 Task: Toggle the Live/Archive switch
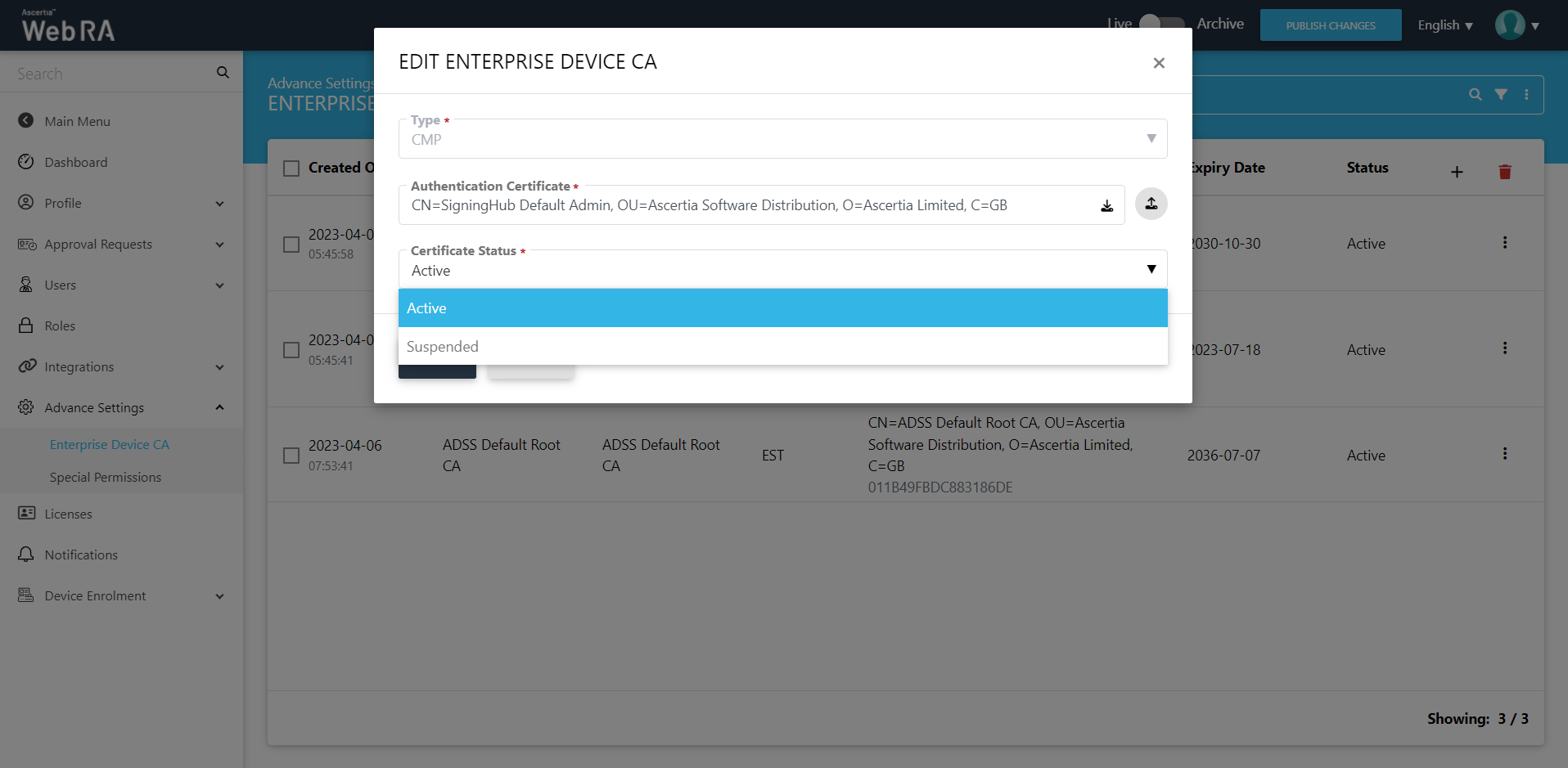1161,24
